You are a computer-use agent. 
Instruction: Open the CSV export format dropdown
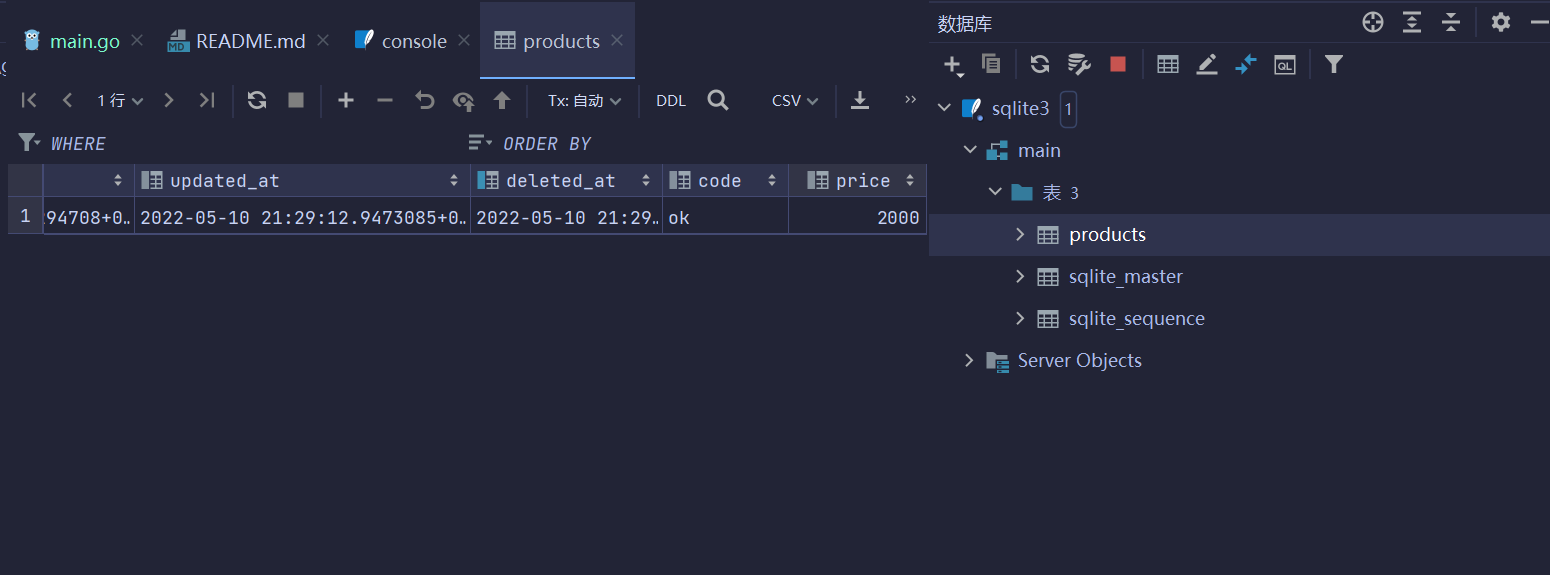tap(795, 100)
